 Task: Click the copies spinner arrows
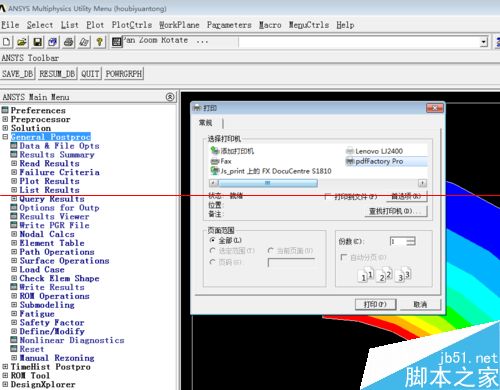(411, 241)
